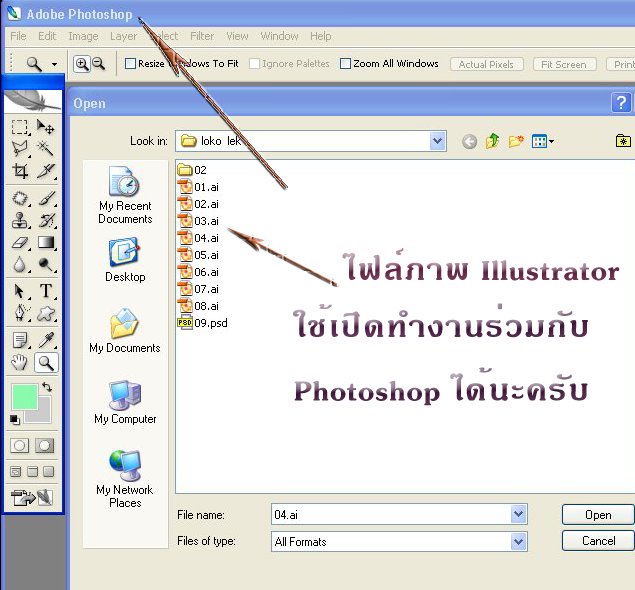635x590 pixels.
Task: Expand the Look in folder dropdown
Action: pyautogui.click(x=437, y=141)
